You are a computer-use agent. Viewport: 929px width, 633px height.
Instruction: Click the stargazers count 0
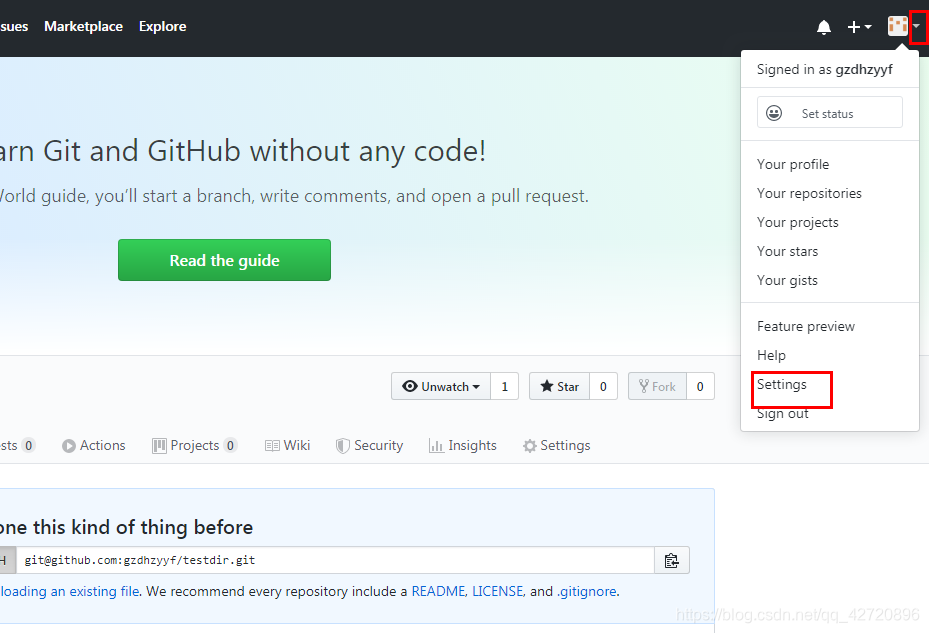[603, 386]
